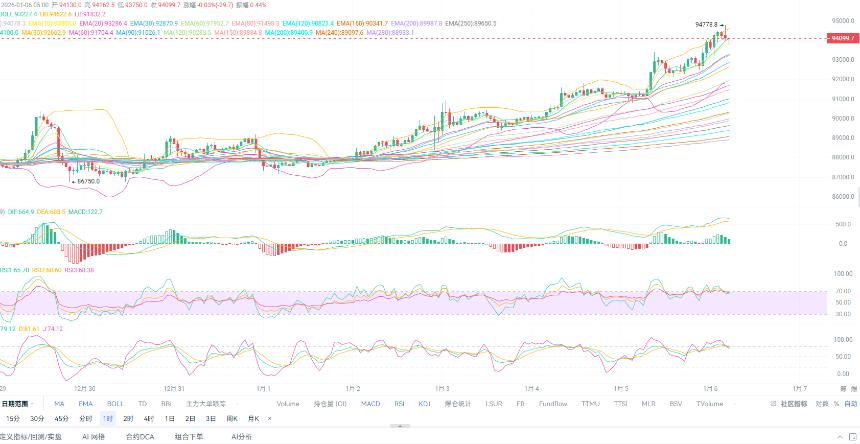Close the timeframe bar with the × icon

tap(269, 419)
